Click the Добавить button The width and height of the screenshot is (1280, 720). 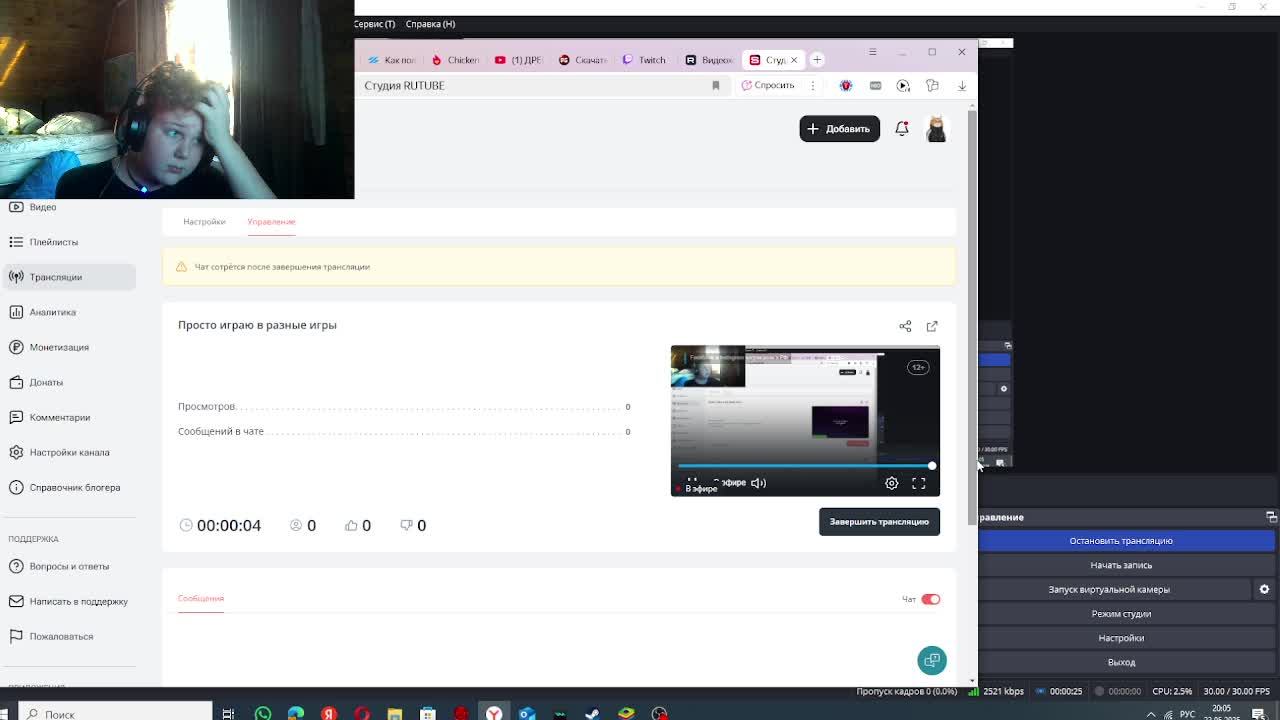pyautogui.click(x=839, y=129)
